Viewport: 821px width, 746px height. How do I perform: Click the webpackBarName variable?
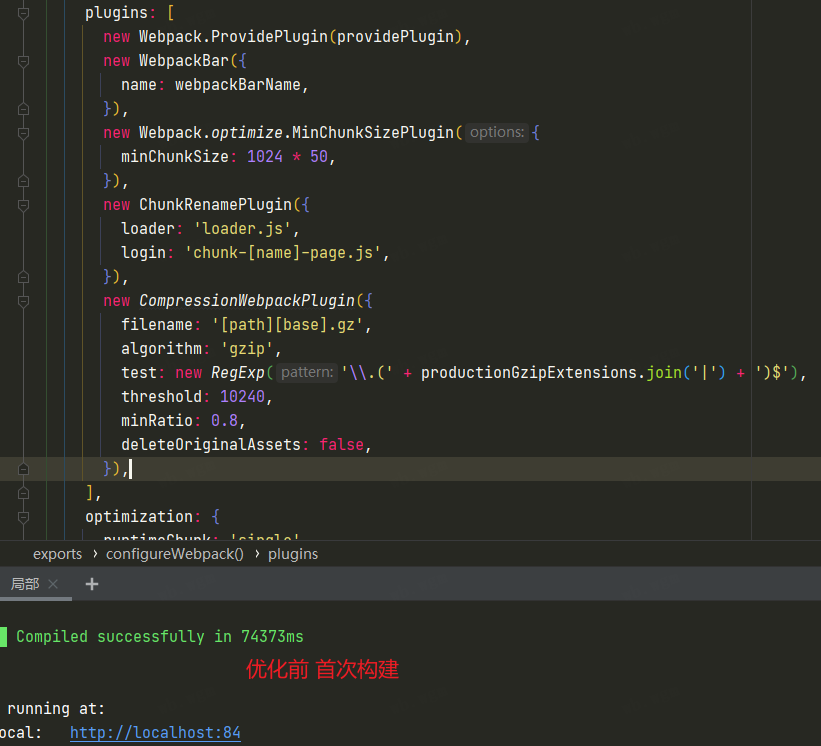(x=238, y=85)
